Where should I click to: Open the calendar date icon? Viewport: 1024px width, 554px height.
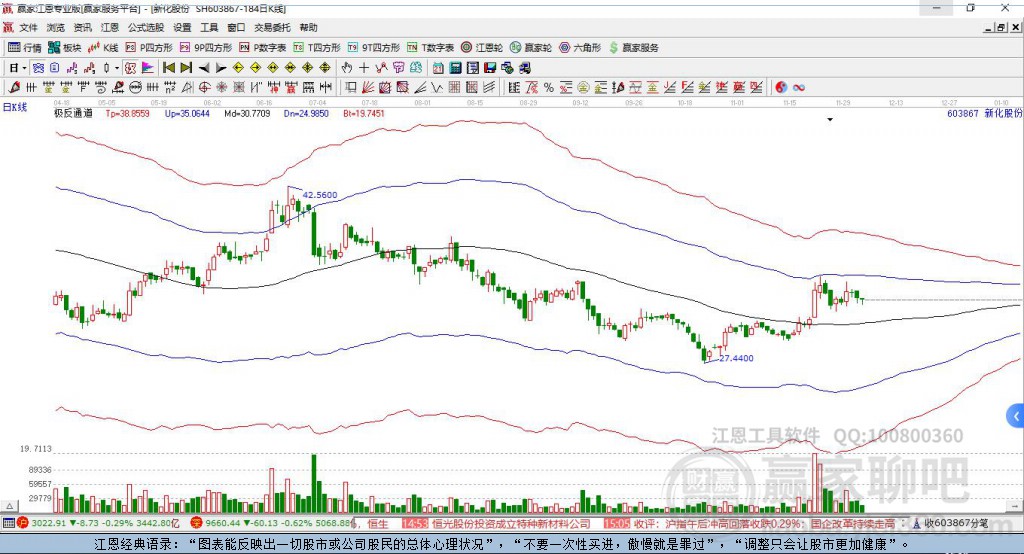(438, 68)
